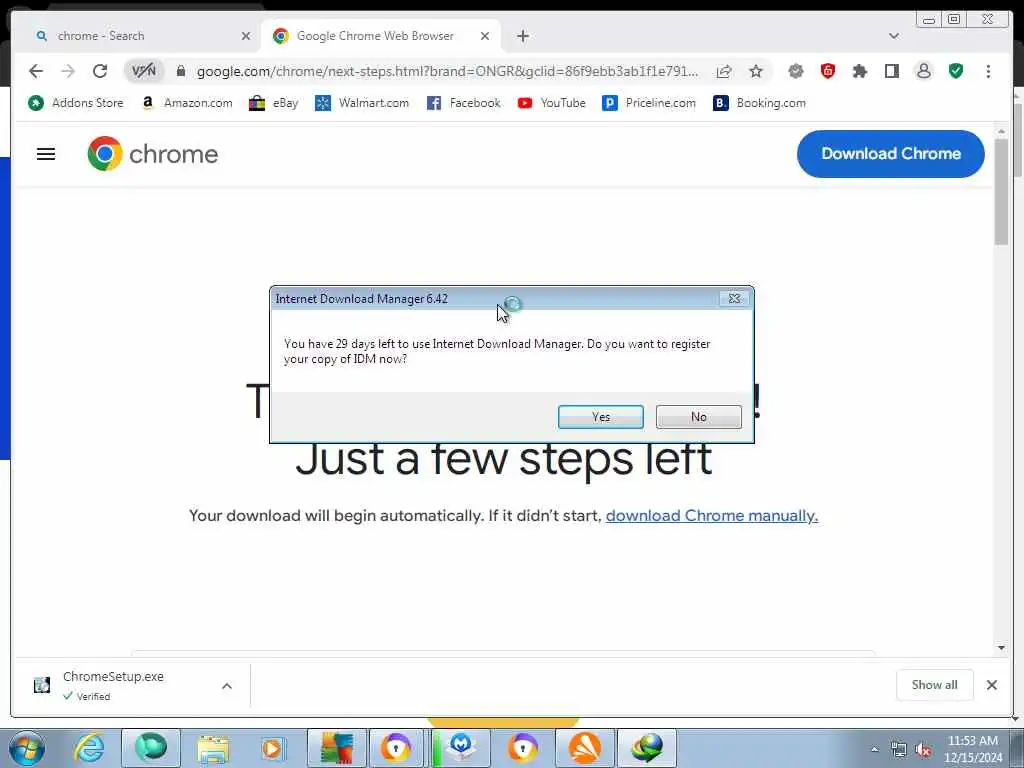Image resolution: width=1024 pixels, height=768 pixels.
Task: Click Show all downloads
Action: click(x=934, y=685)
